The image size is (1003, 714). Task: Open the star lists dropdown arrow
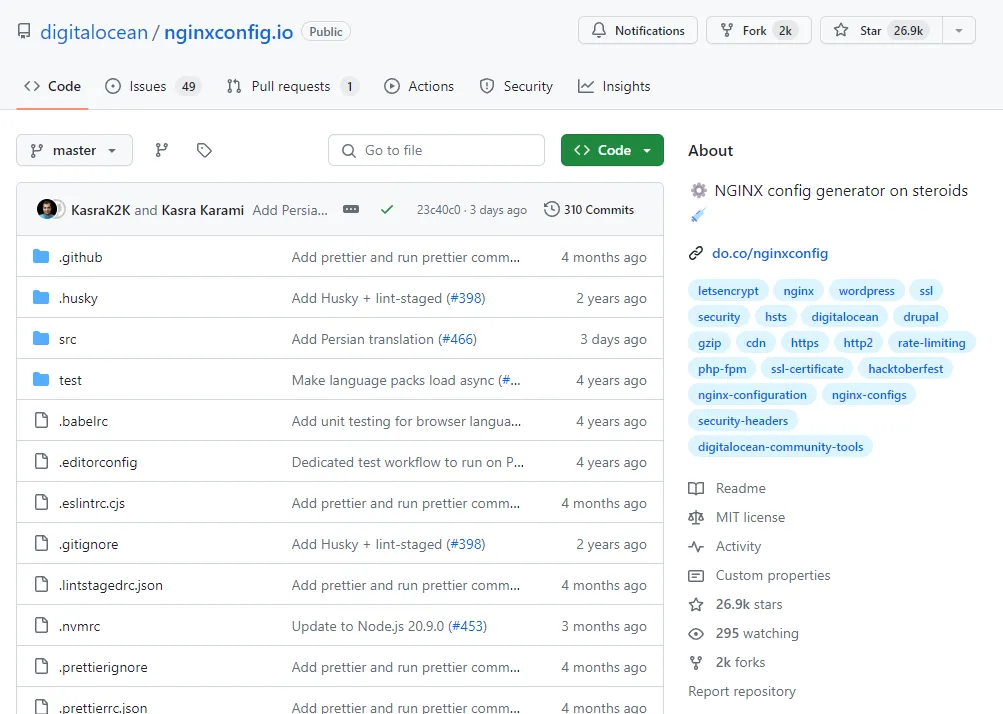[959, 30]
